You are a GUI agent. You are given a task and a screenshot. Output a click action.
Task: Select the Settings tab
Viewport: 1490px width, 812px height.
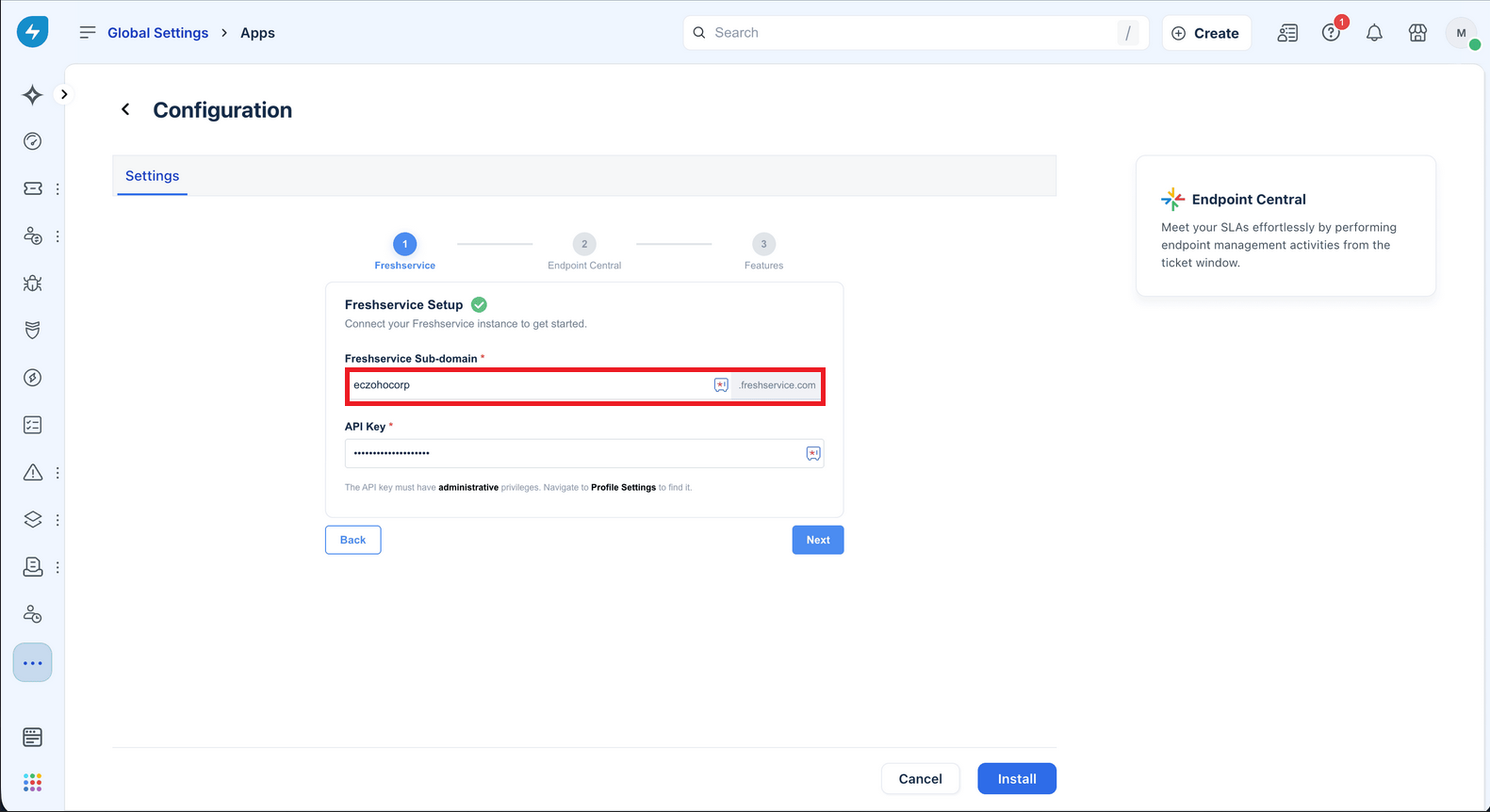click(152, 176)
